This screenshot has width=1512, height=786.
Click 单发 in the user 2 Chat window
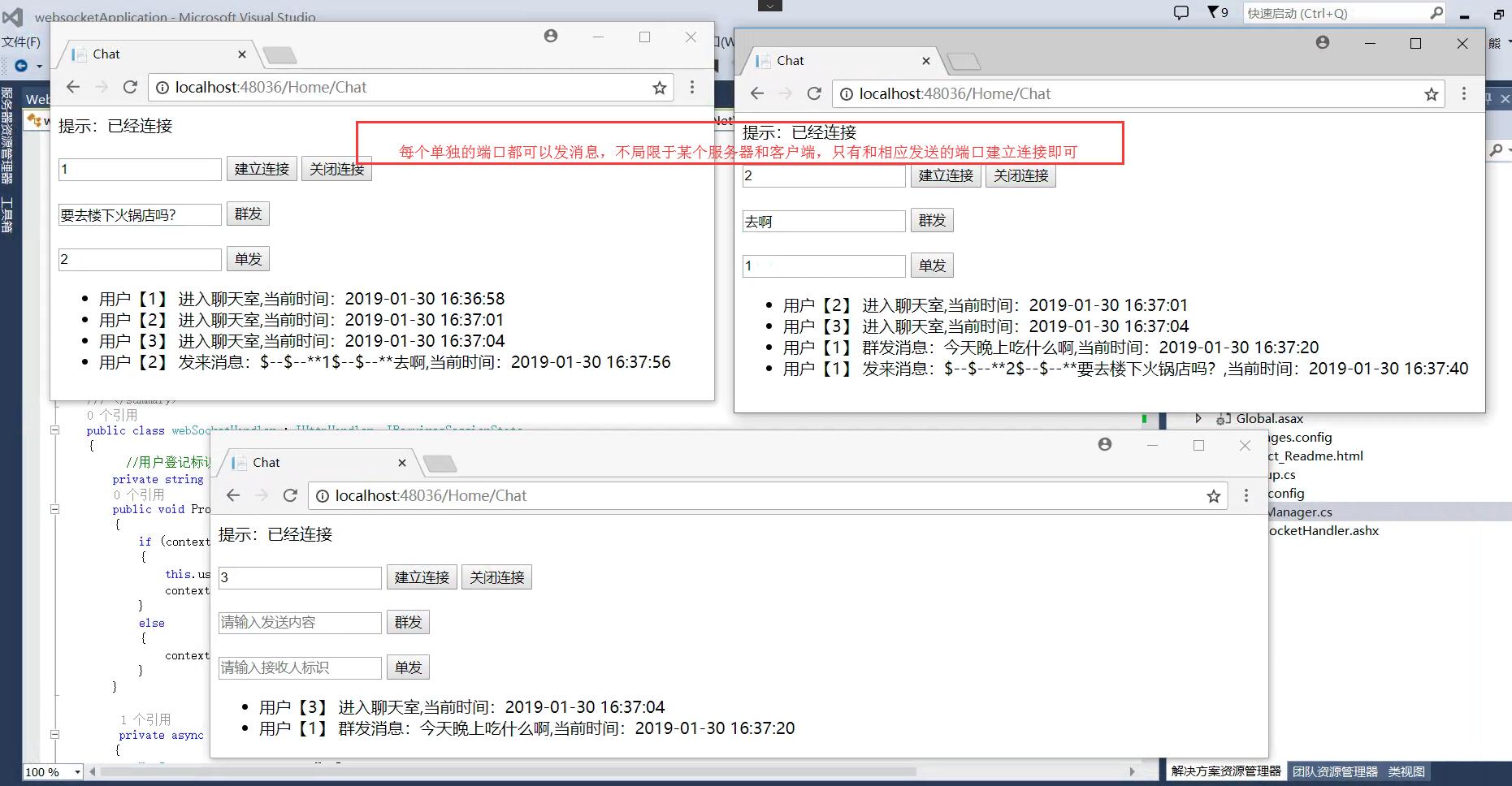[x=932, y=266]
